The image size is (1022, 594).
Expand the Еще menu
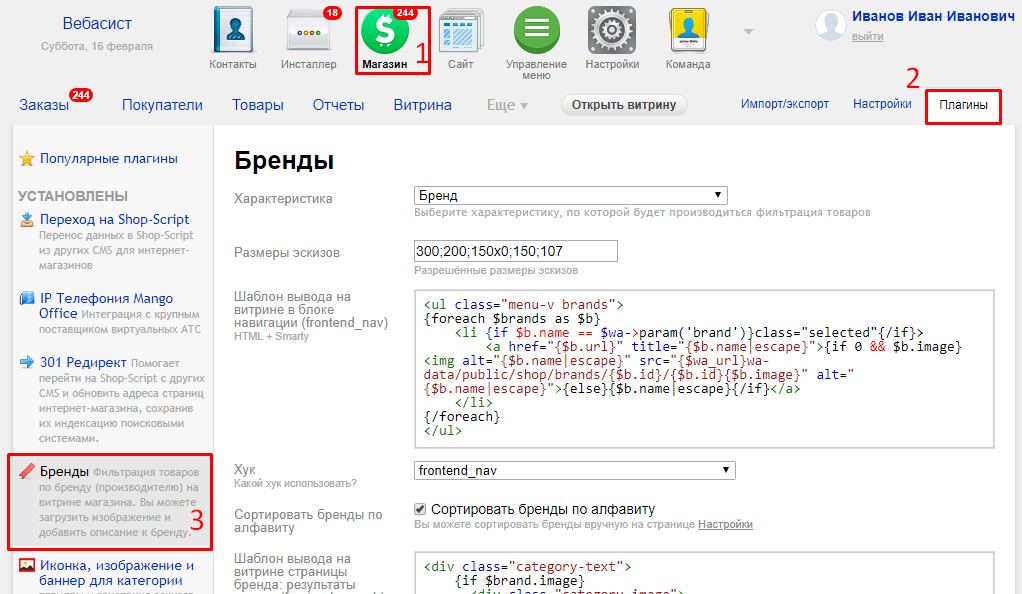[507, 105]
